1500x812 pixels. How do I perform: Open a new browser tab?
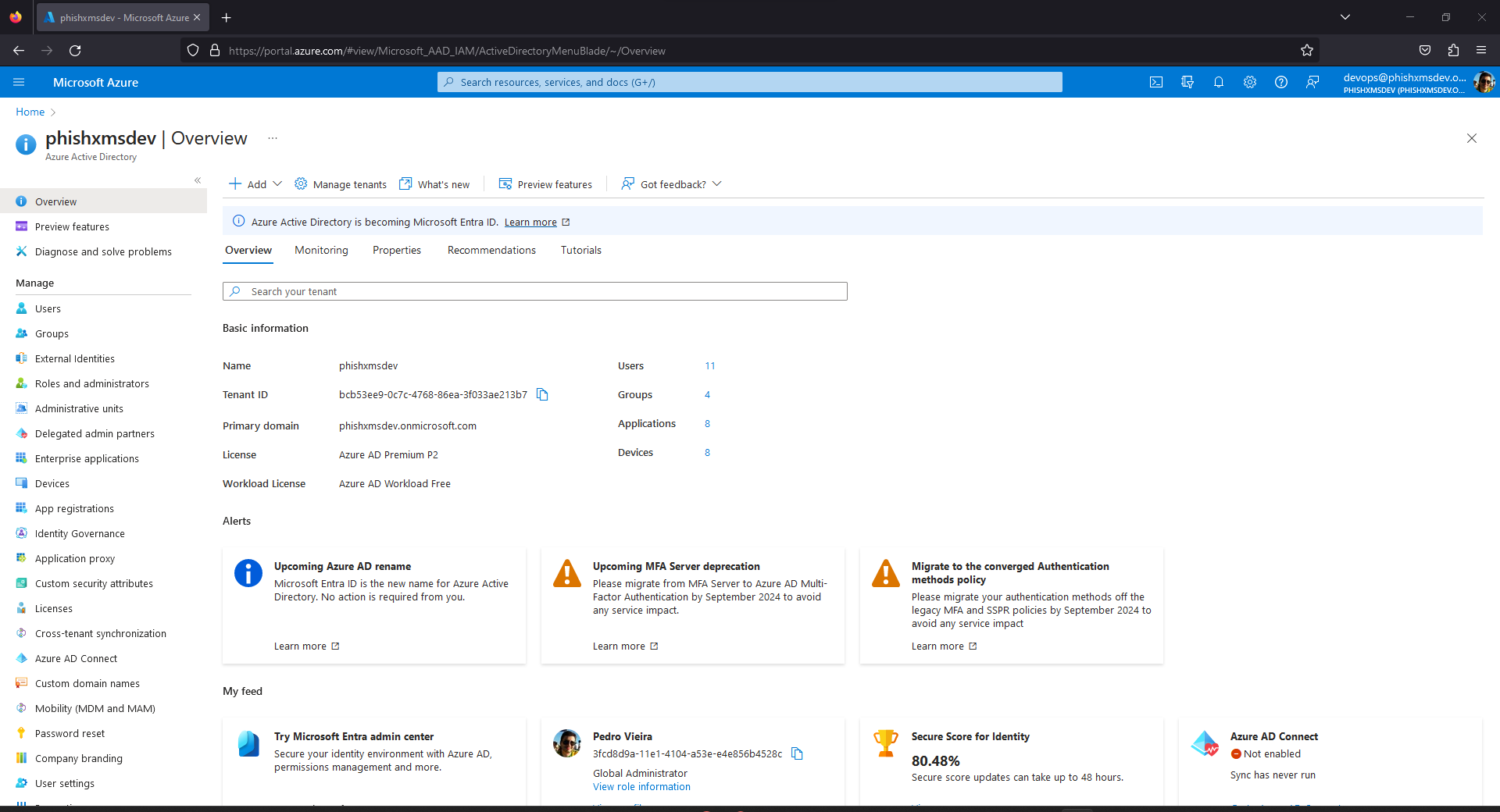(226, 17)
